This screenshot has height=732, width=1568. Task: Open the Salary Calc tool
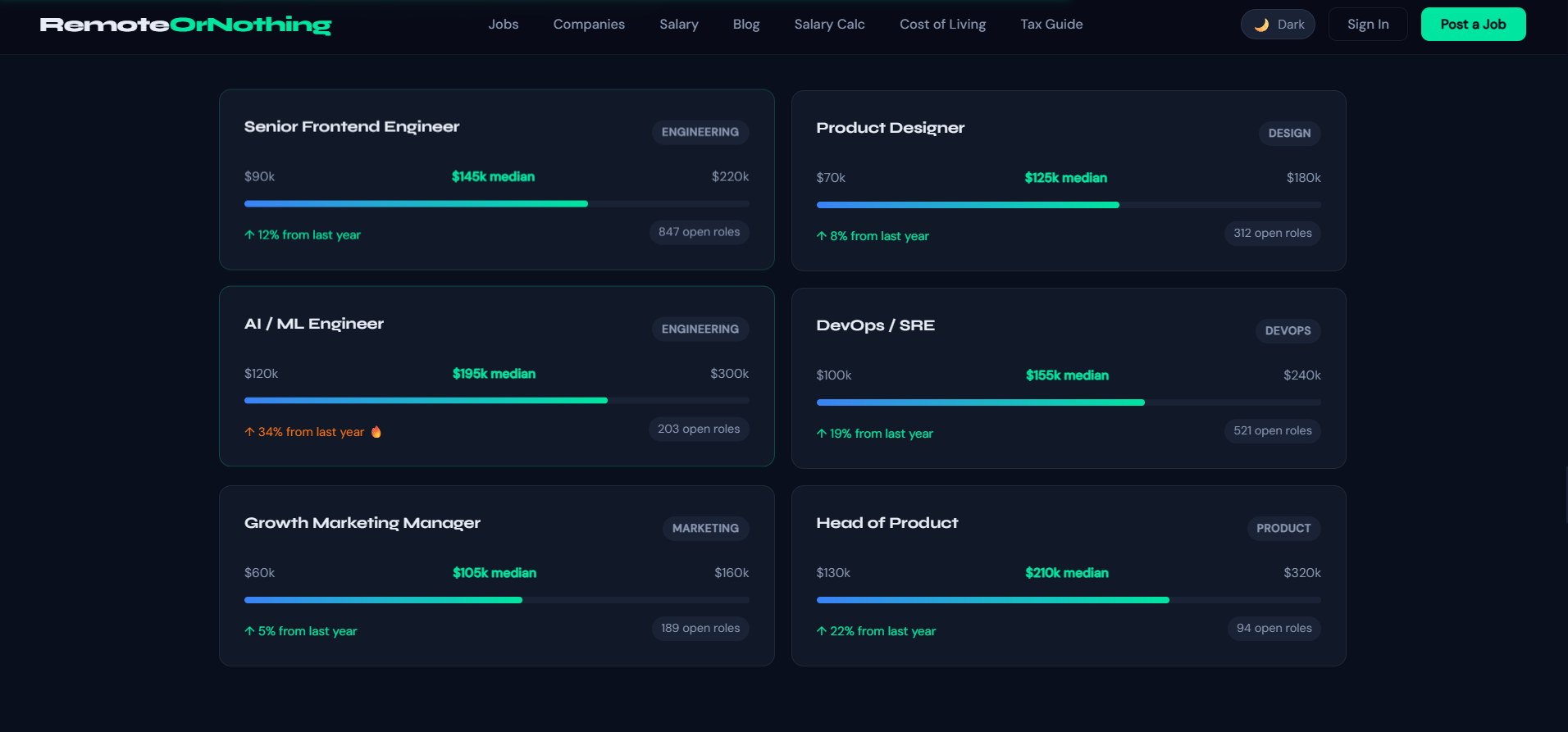pos(829,25)
